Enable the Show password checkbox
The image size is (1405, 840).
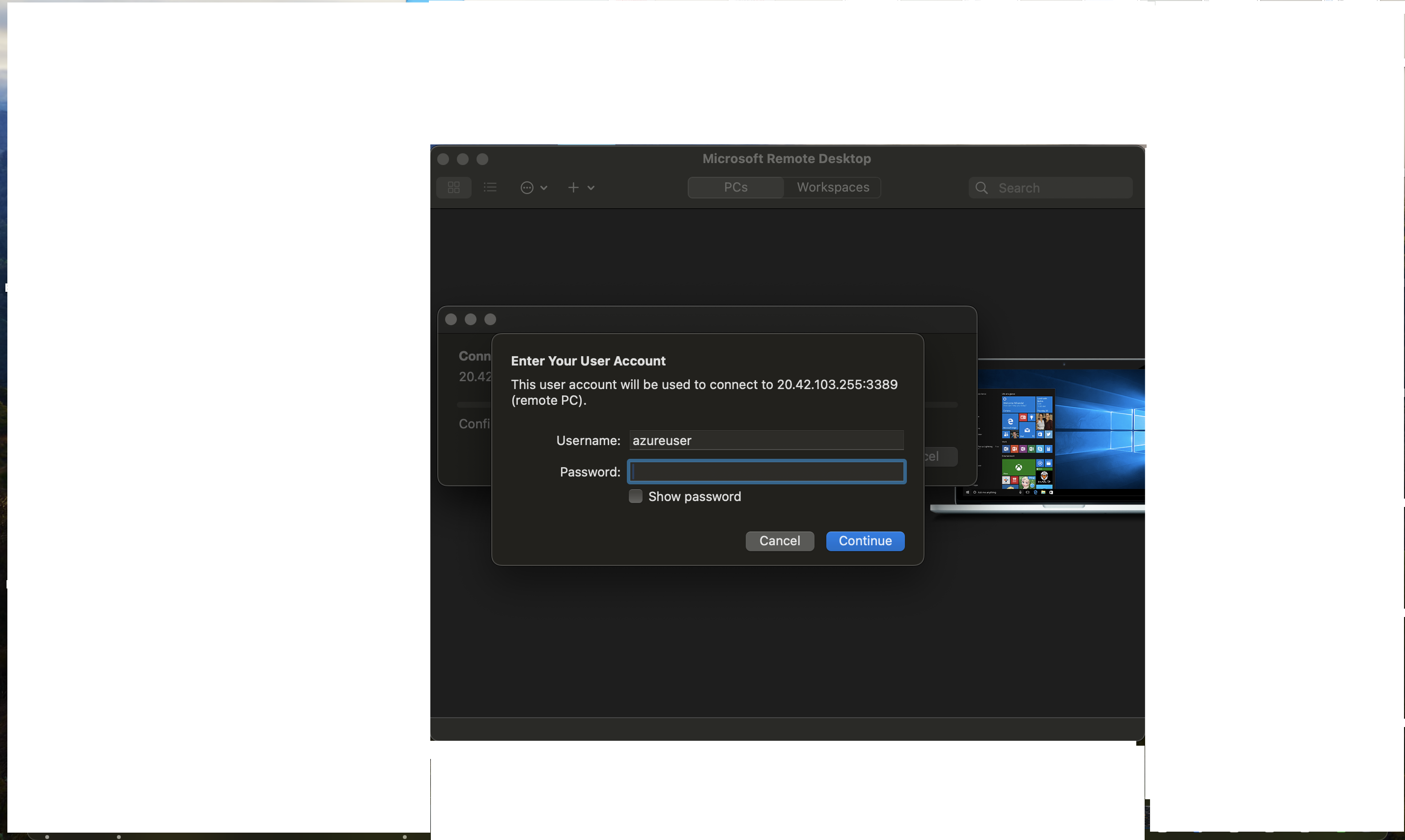coord(635,497)
